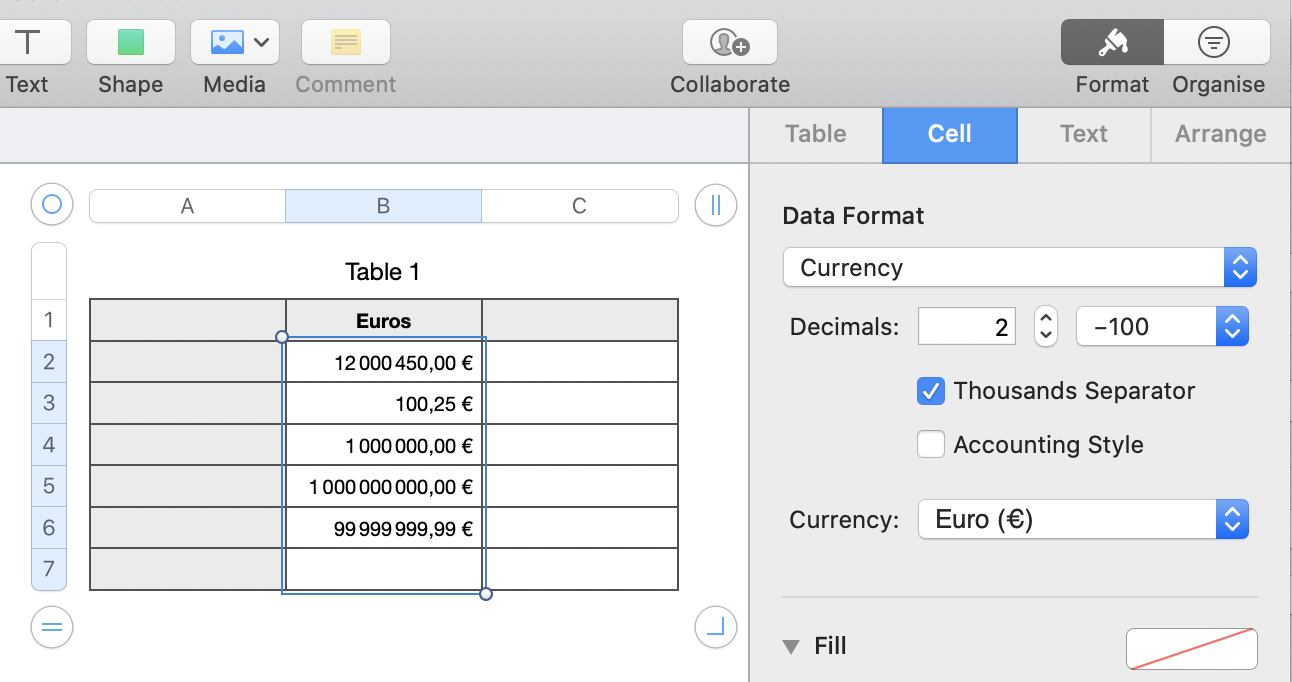Collapse the Fill section
1292x682 pixels.
click(791, 647)
